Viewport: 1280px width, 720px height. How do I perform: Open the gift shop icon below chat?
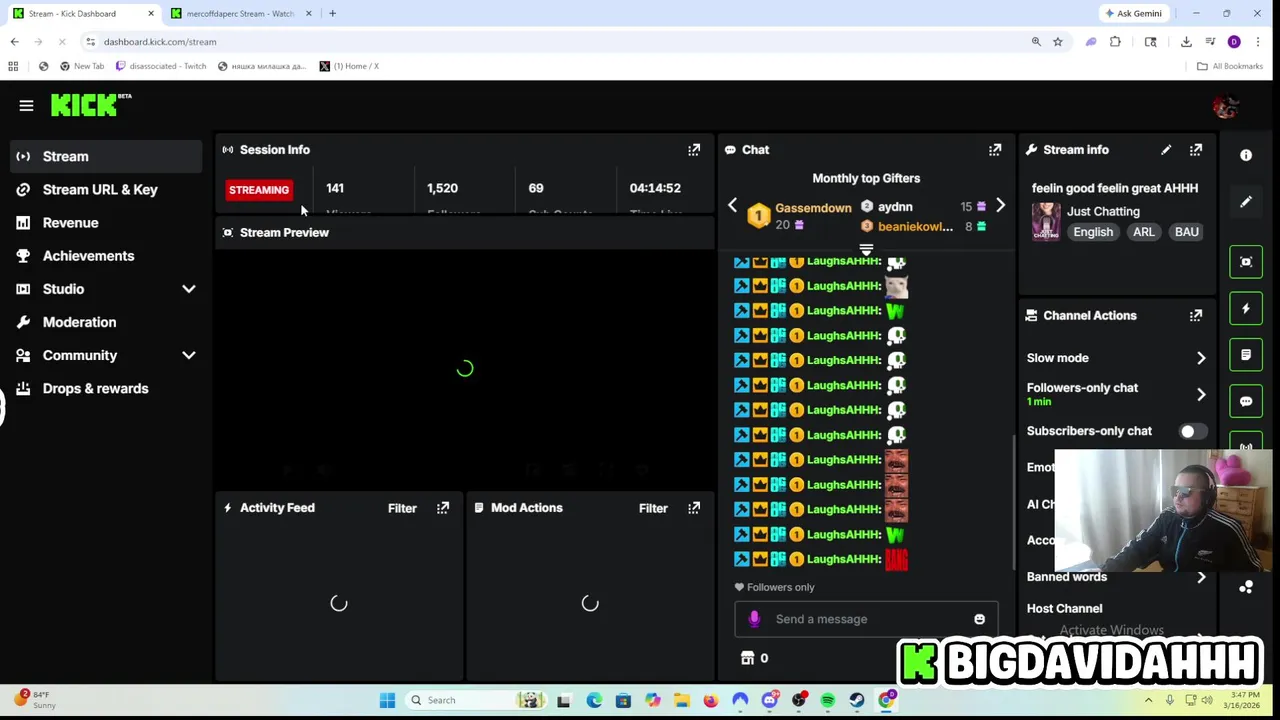747,658
